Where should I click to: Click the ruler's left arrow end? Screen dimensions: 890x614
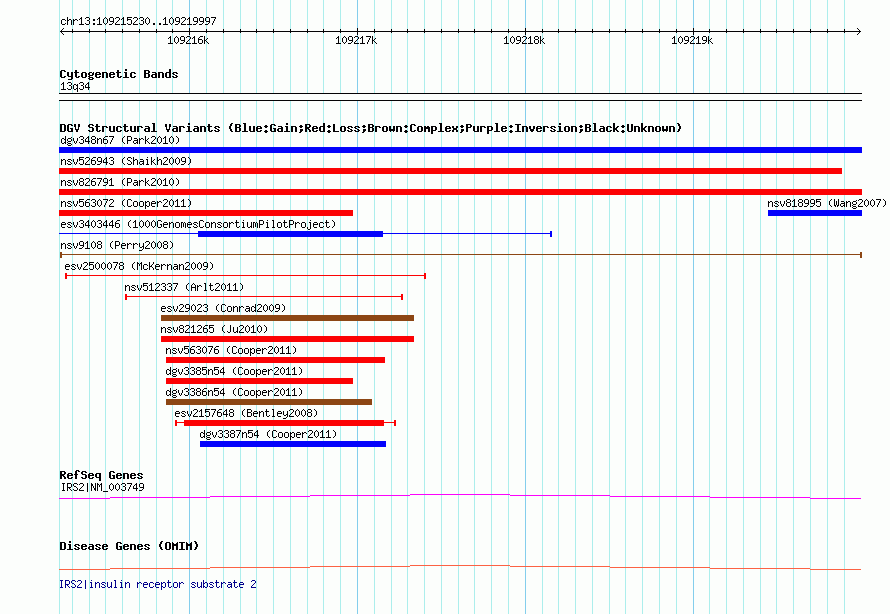(62, 31)
